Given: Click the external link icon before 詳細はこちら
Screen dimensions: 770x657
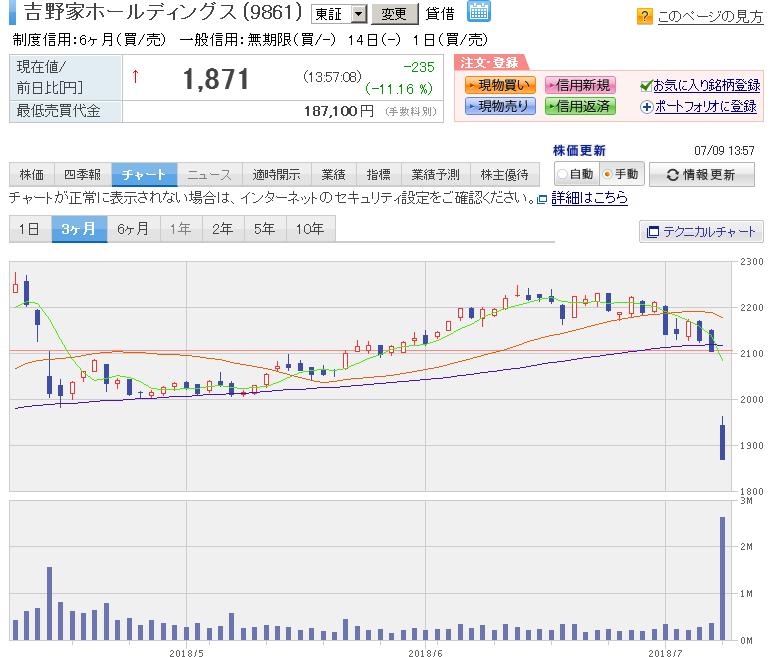Looking at the screenshot, I should coord(542,199).
